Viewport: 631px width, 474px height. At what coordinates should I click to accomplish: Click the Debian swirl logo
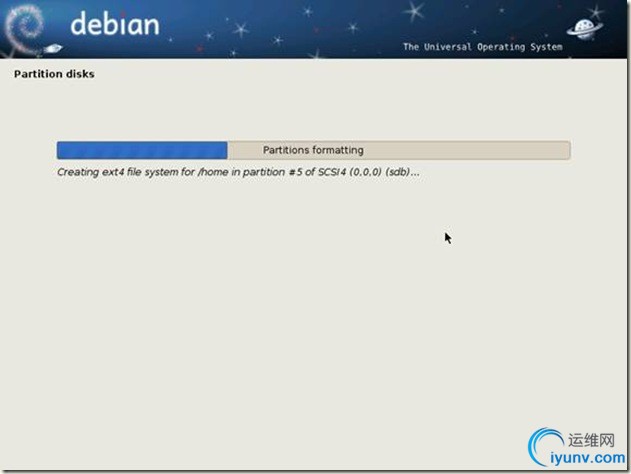point(24,28)
